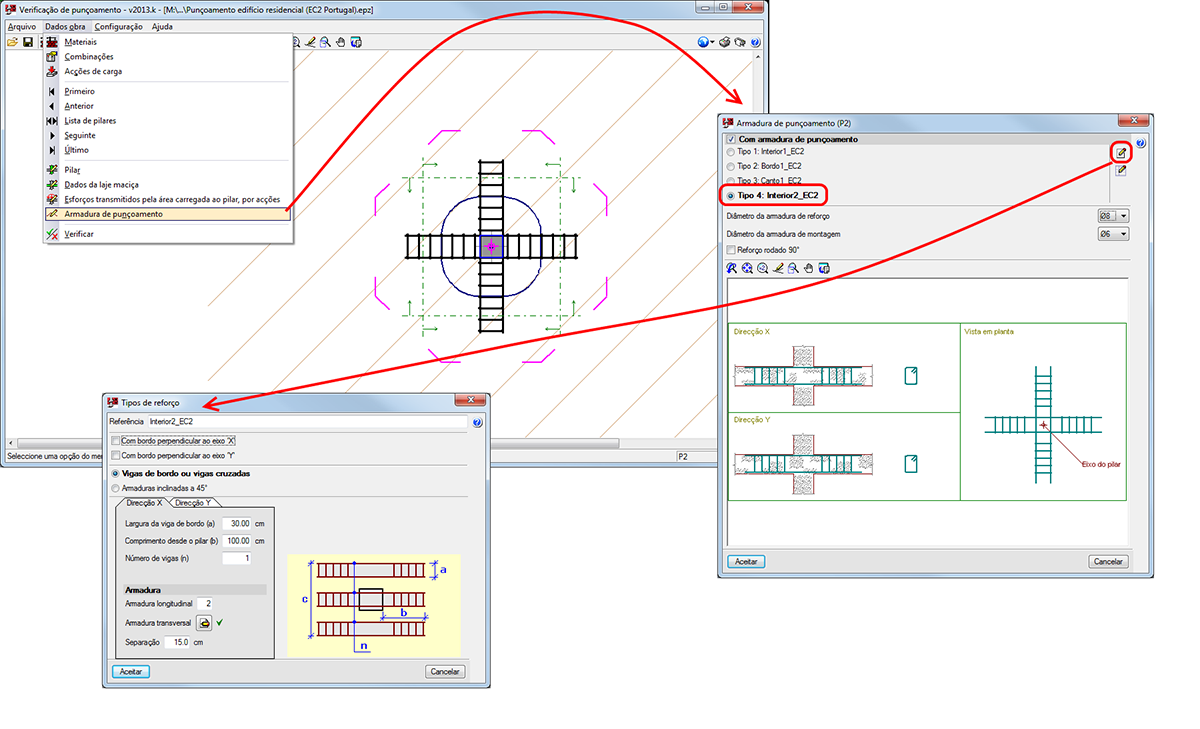
Task: Open help in Armadura de punçoamento dialog
Action: (x=1140, y=144)
